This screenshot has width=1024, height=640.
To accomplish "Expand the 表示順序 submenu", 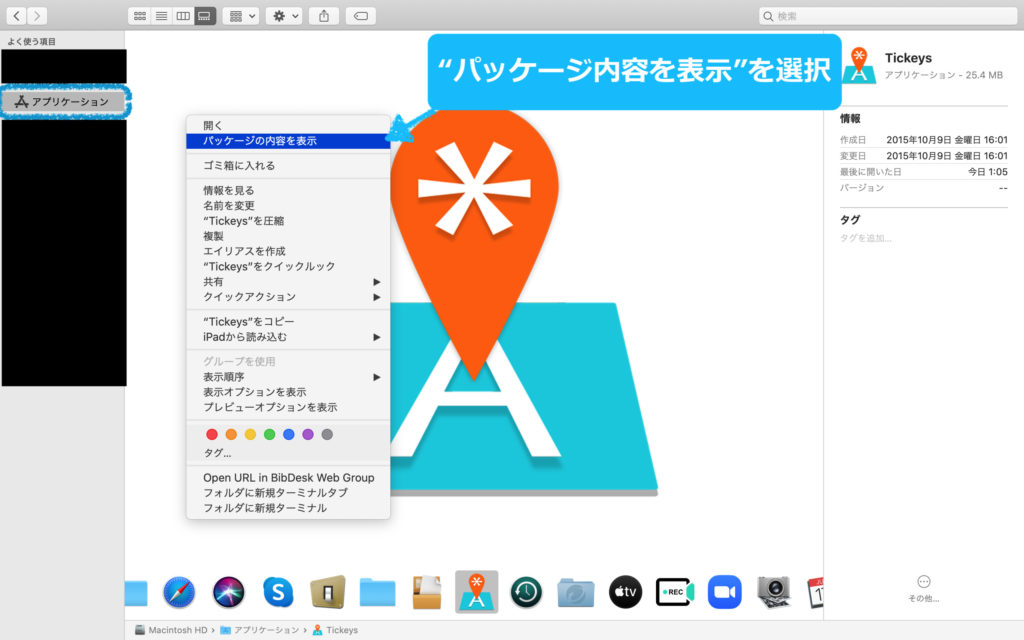I will click(288, 377).
